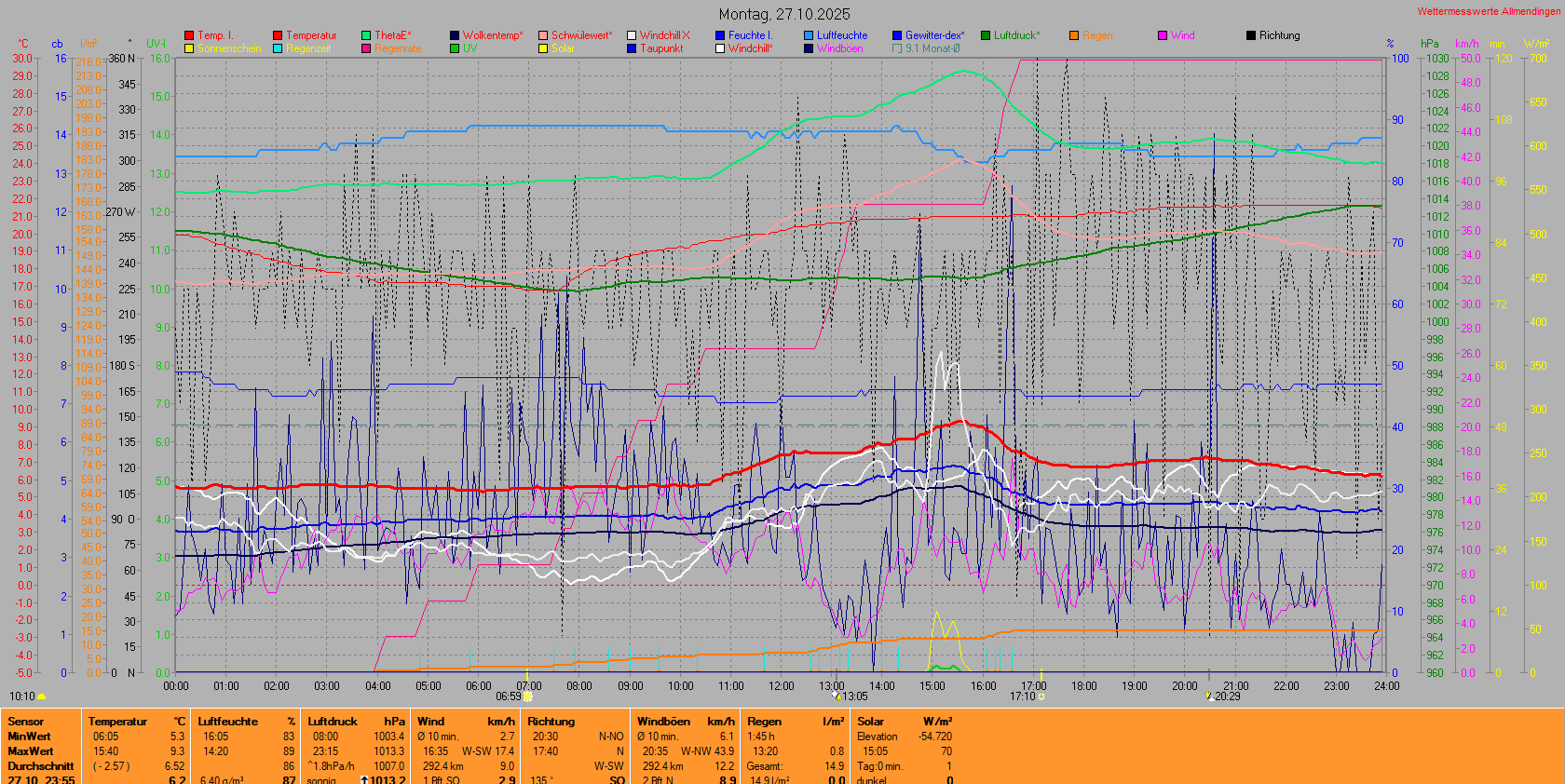Click the sun marker at 13:05
The height and width of the screenshot is (784, 1565).
[837, 696]
